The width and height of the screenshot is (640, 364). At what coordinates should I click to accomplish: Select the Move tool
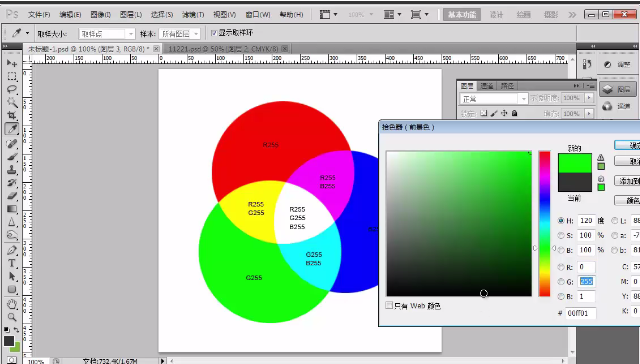tap(12, 63)
